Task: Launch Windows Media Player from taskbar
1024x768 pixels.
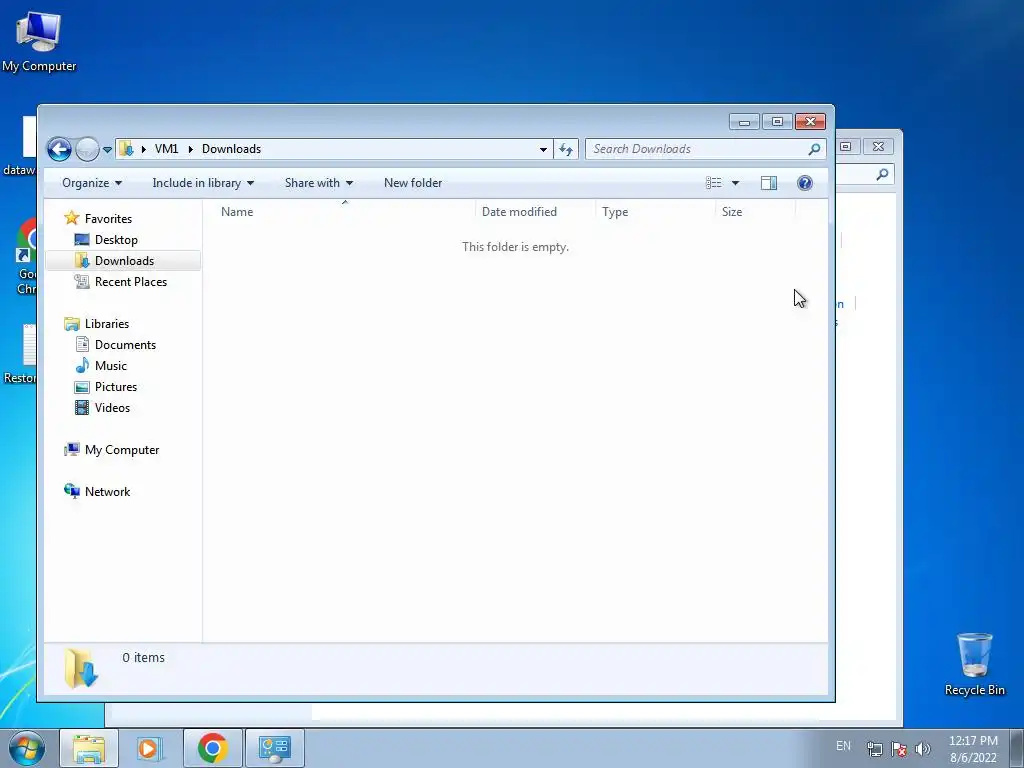Action: (150, 748)
